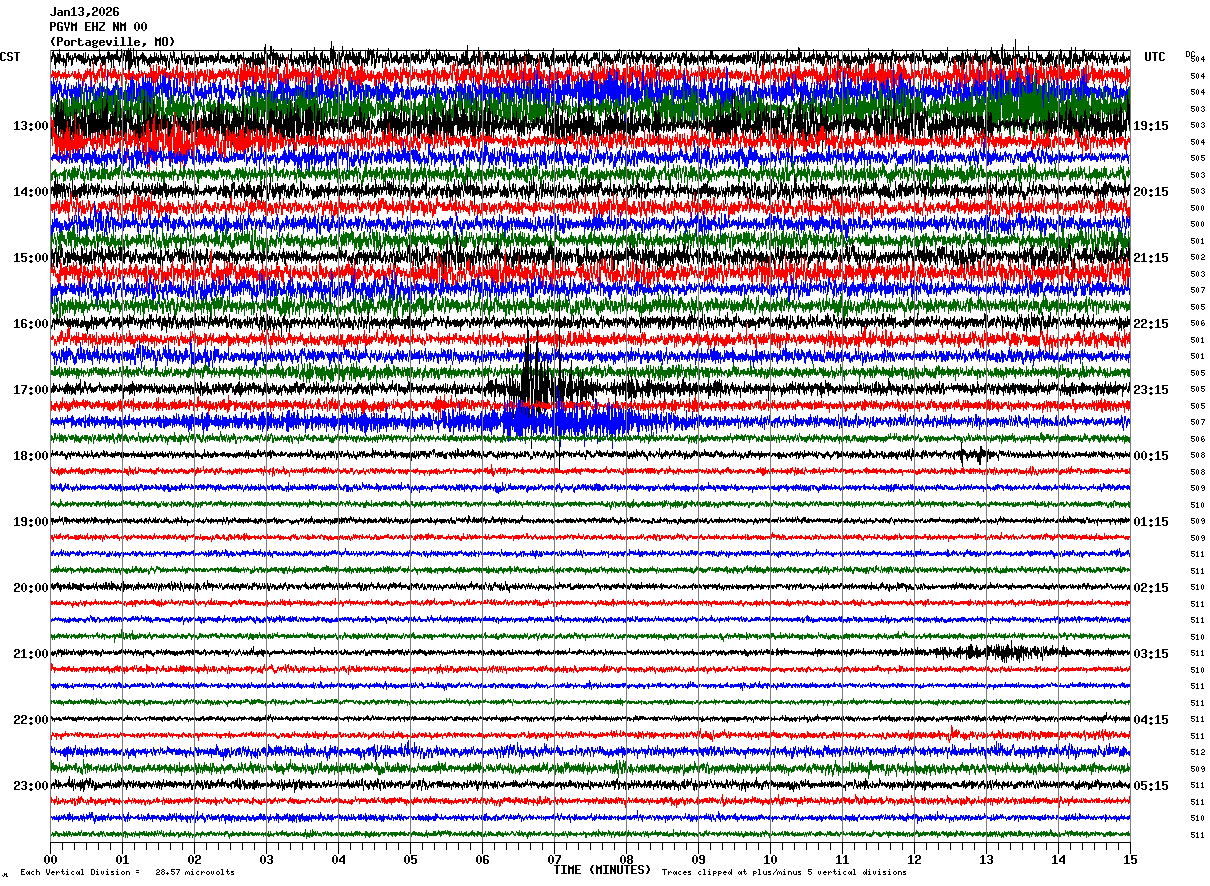Click the '01:15' UTC time label
1210x886 pixels.
tap(1150, 522)
